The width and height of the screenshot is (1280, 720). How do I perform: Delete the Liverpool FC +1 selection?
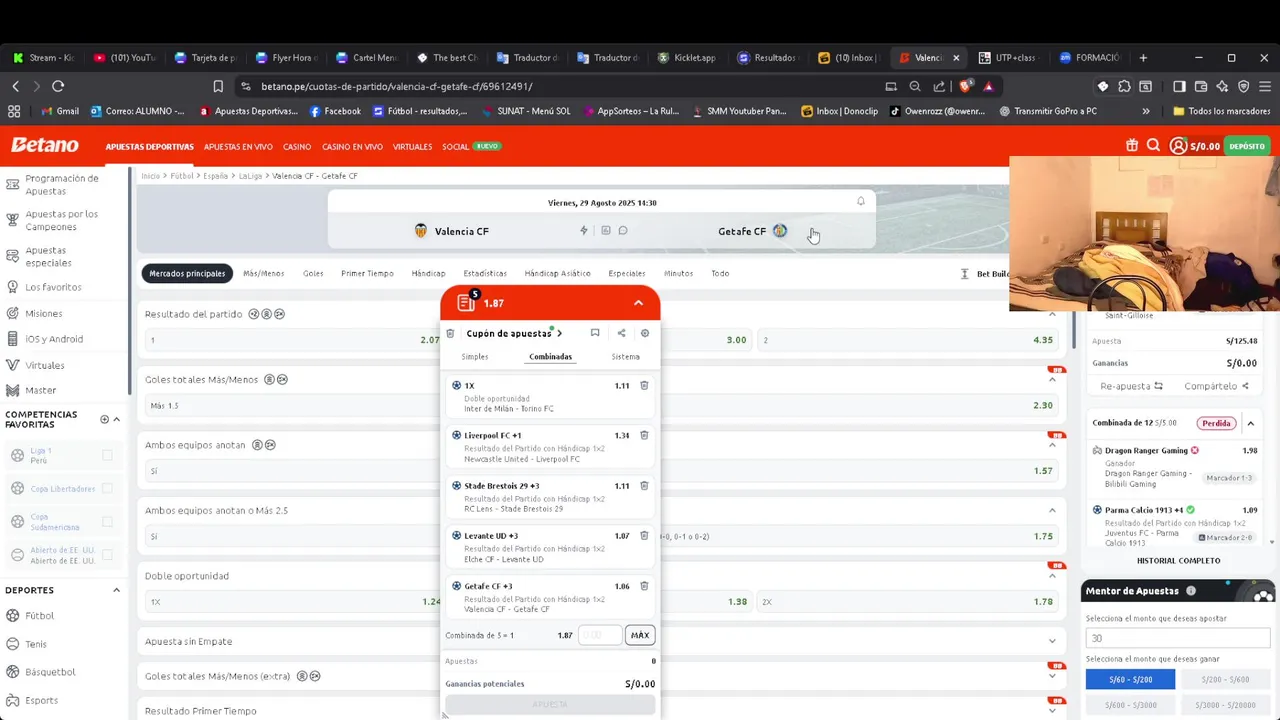coord(644,435)
